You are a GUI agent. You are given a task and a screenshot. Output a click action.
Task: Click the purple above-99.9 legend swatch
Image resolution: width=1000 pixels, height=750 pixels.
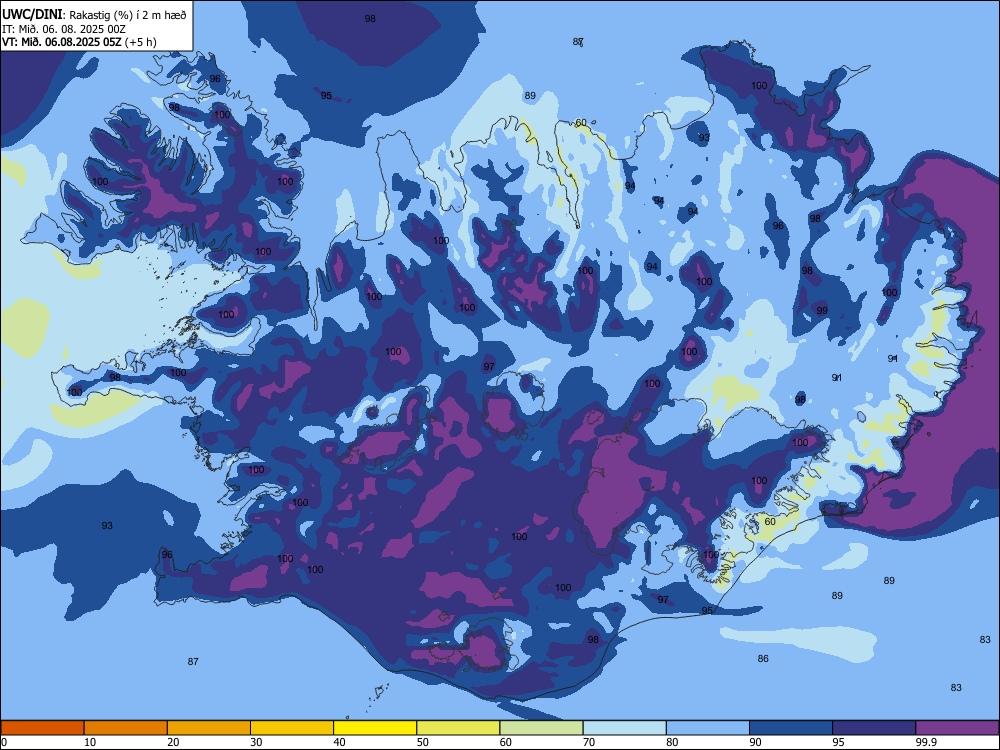coord(957,728)
